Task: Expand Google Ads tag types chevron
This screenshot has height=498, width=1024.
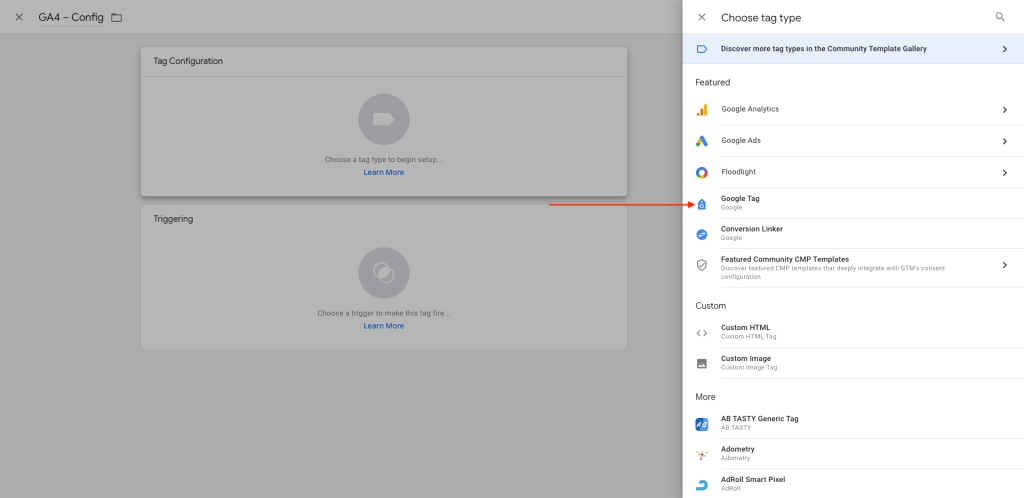Action: pyautogui.click(x=1004, y=141)
